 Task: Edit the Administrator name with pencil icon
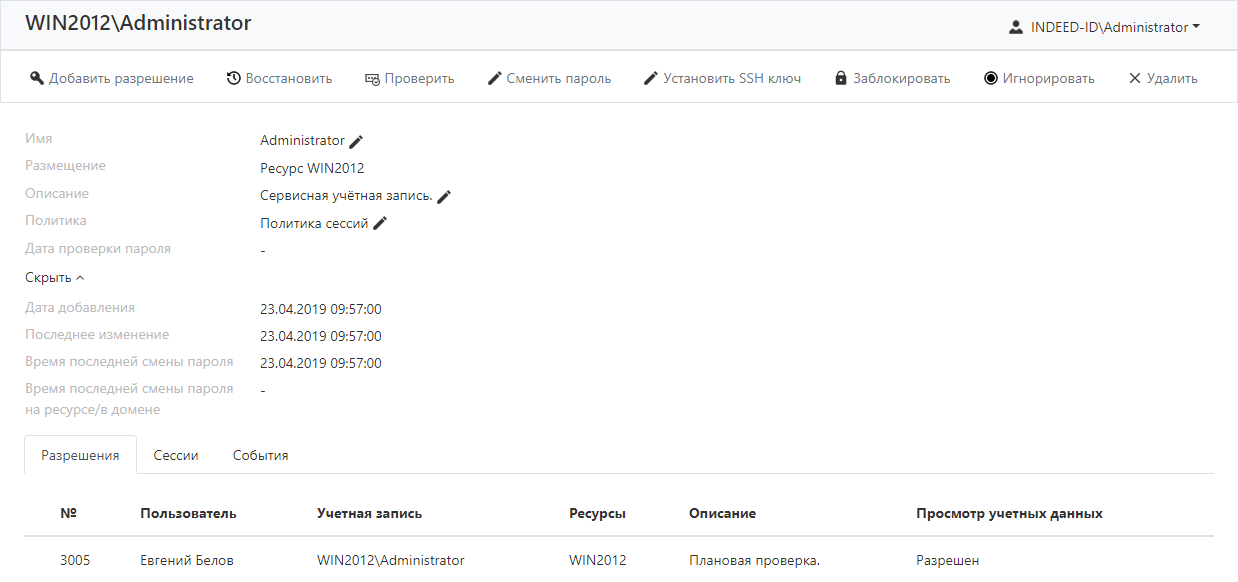356,142
